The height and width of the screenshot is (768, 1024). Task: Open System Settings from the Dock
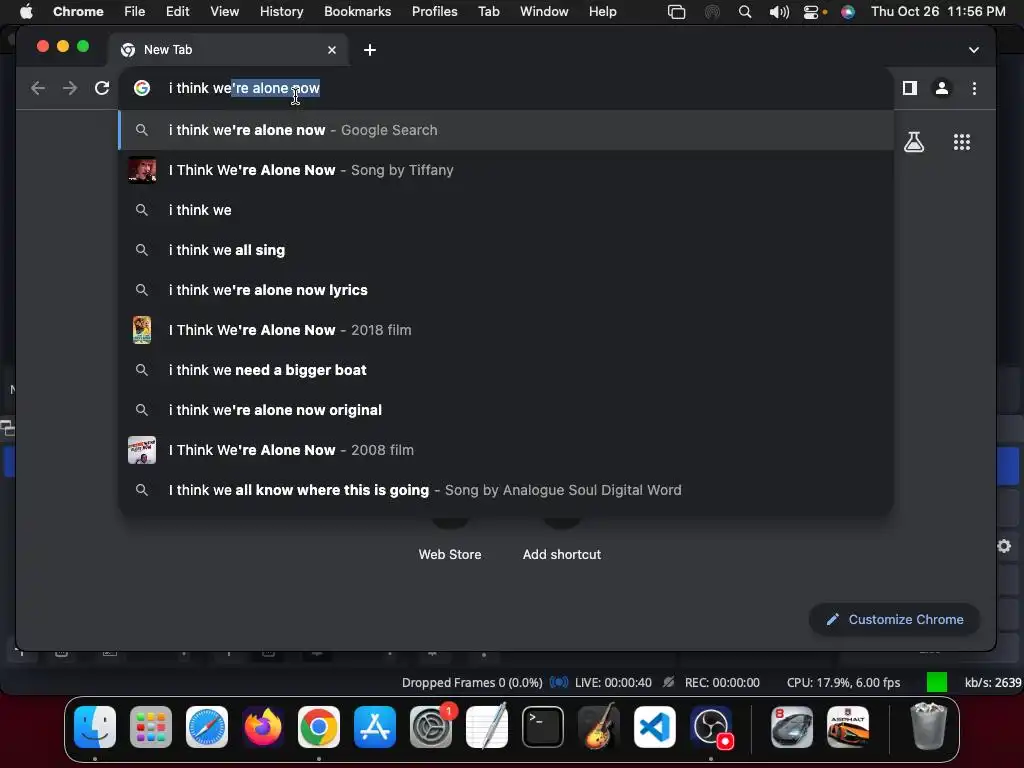tap(431, 727)
